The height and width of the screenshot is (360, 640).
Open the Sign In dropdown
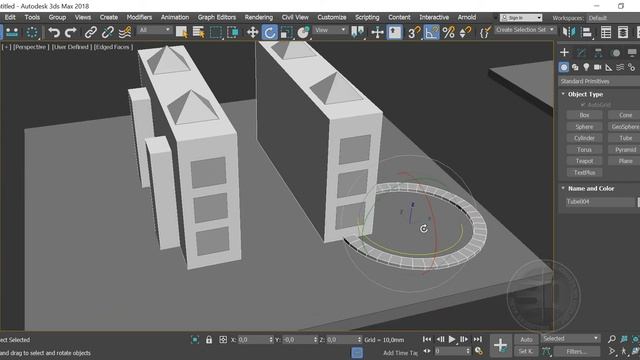[521, 18]
